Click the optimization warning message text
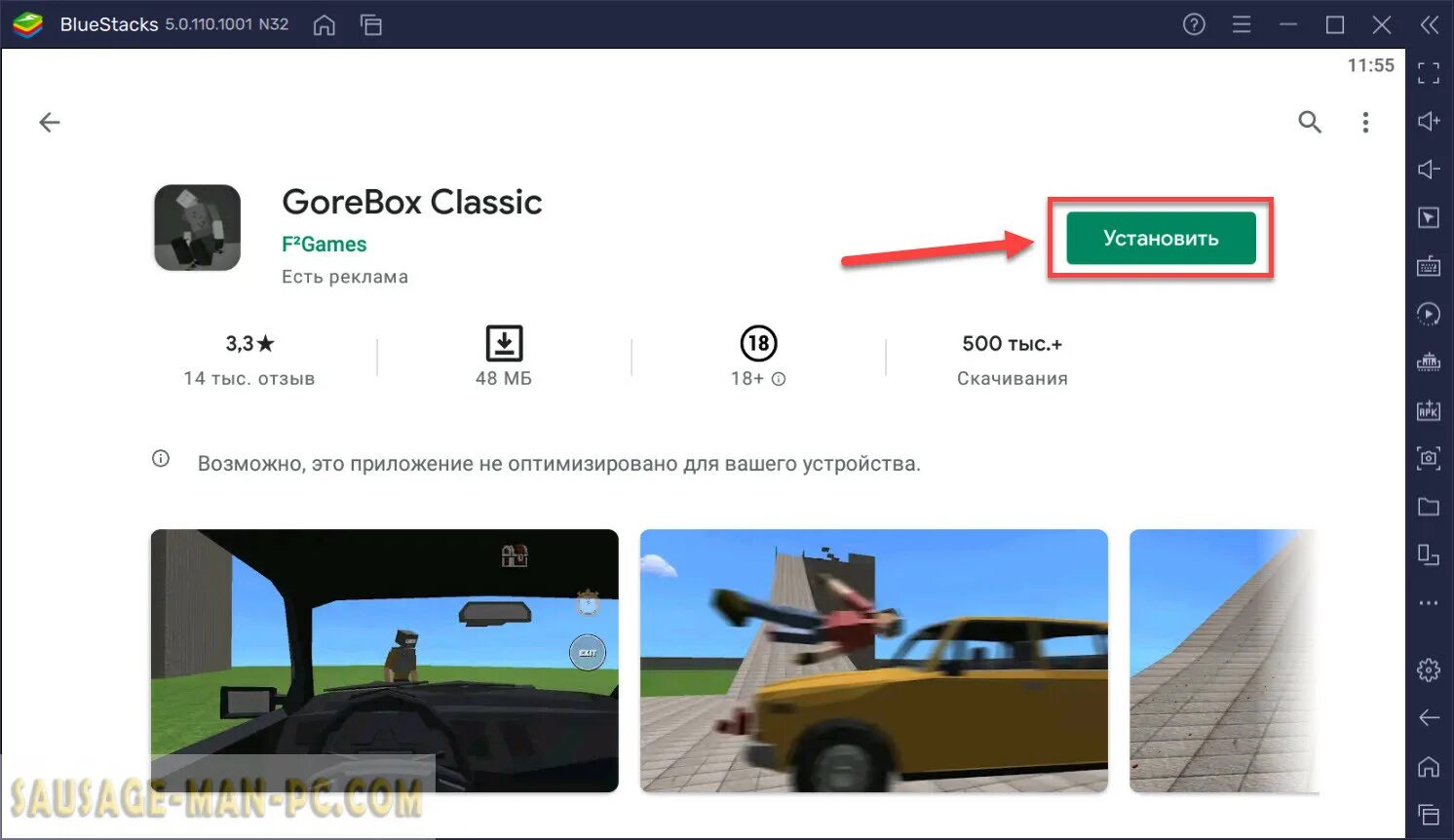 tap(559, 464)
